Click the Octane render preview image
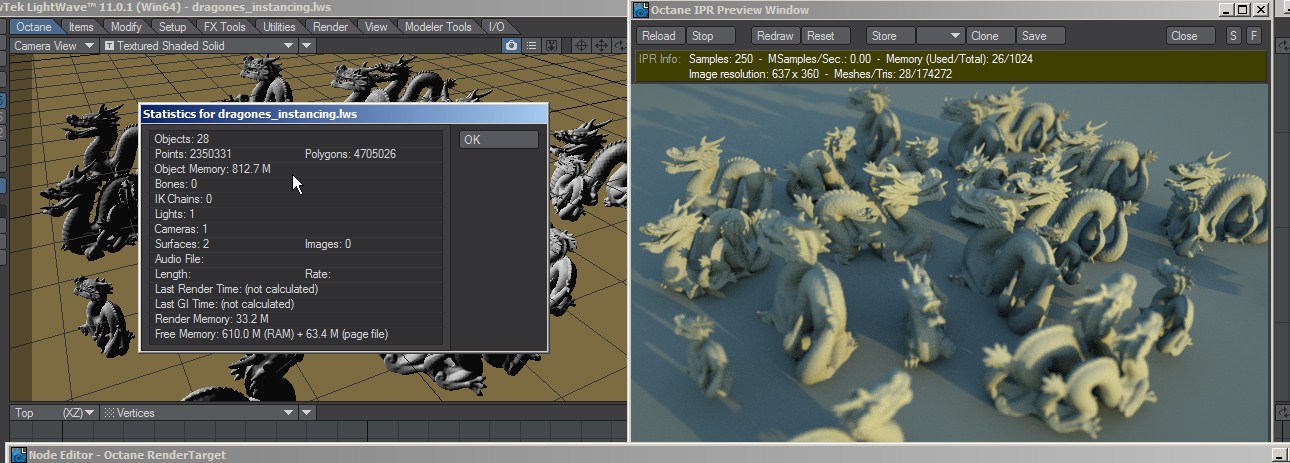Screen dimensions: 1290x463 pos(950,262)
